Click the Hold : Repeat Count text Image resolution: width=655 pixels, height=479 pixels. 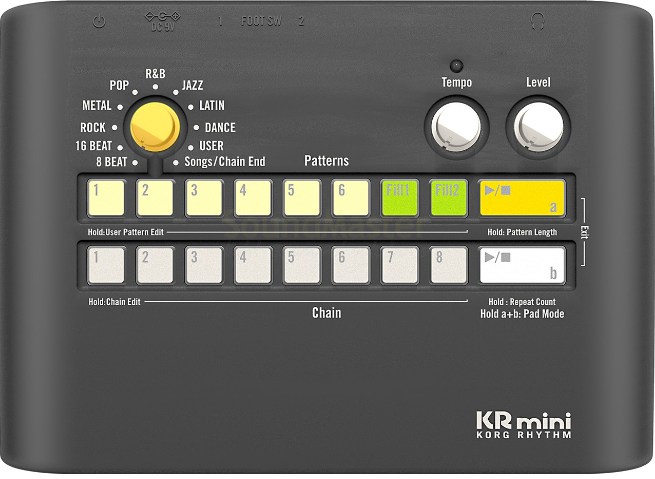click(x=522, y=302)
